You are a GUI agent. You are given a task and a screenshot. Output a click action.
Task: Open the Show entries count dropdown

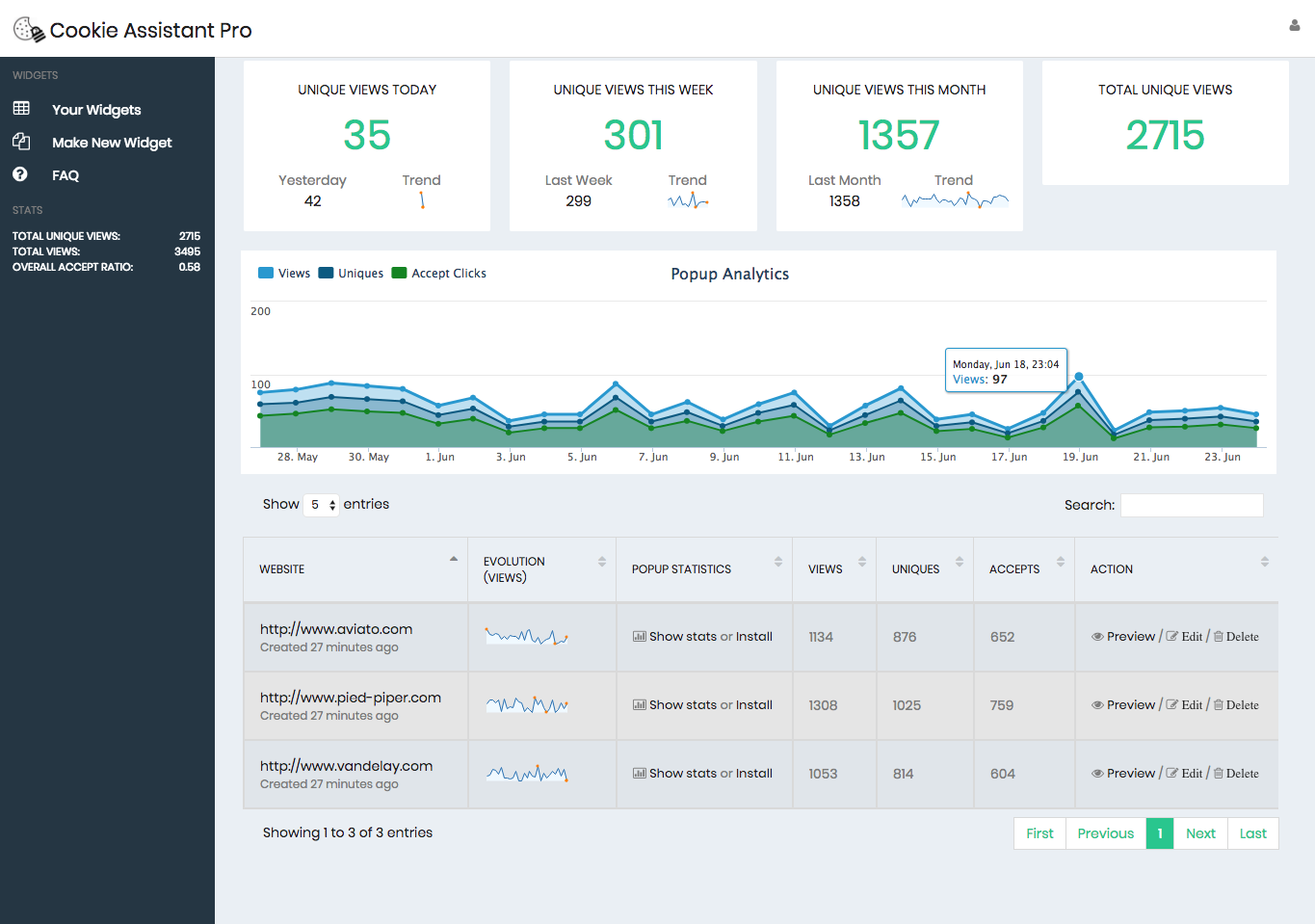click(x=321, y=505)
